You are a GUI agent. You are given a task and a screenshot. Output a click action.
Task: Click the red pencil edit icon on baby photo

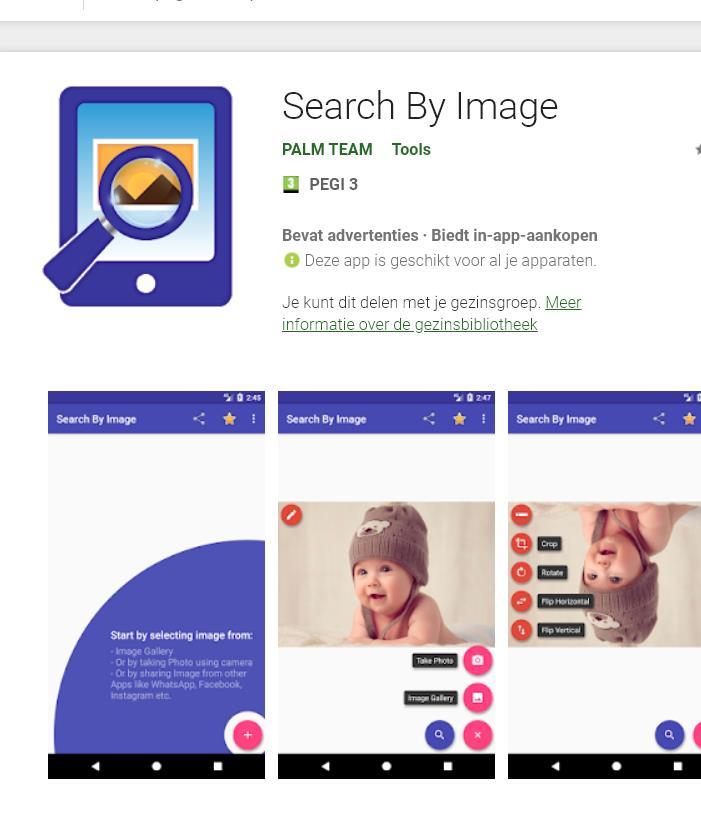pyautogui.click(x=292, y=515)
